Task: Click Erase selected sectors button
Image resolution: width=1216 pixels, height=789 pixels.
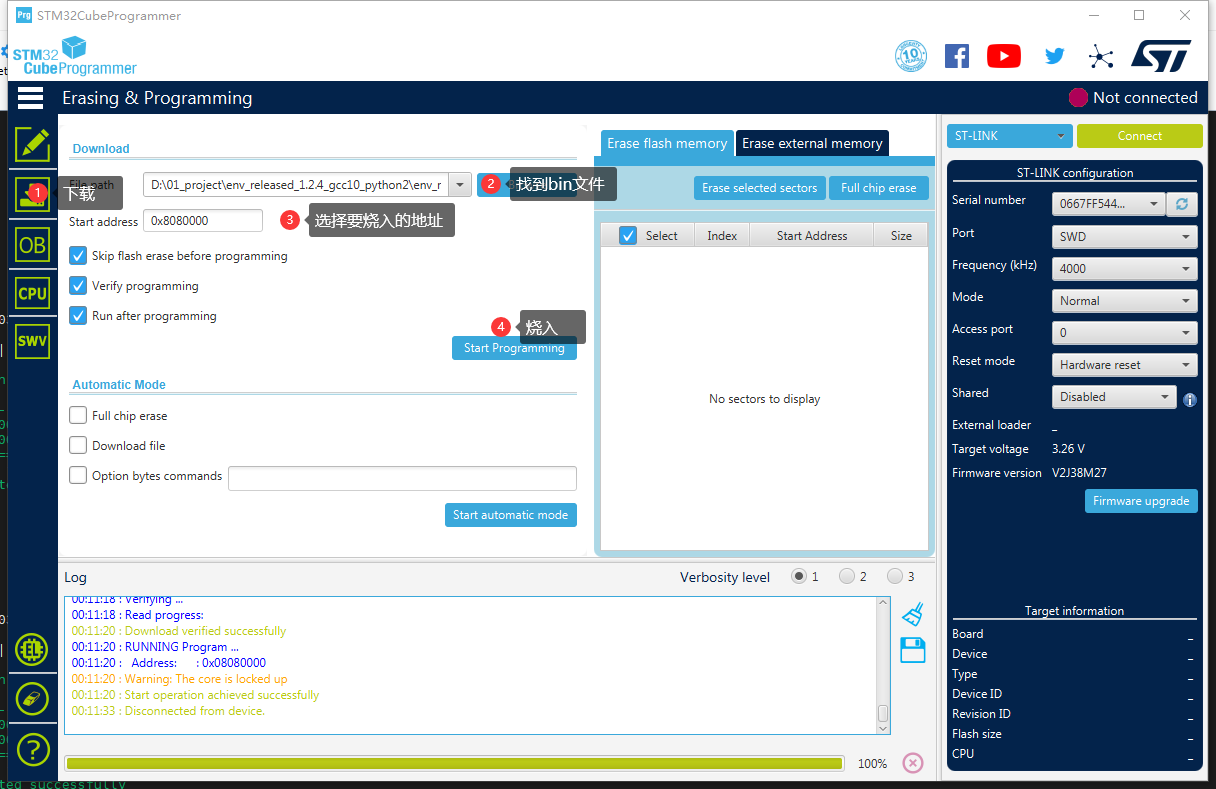Action: pyautogui.click(x=759, y=188)
